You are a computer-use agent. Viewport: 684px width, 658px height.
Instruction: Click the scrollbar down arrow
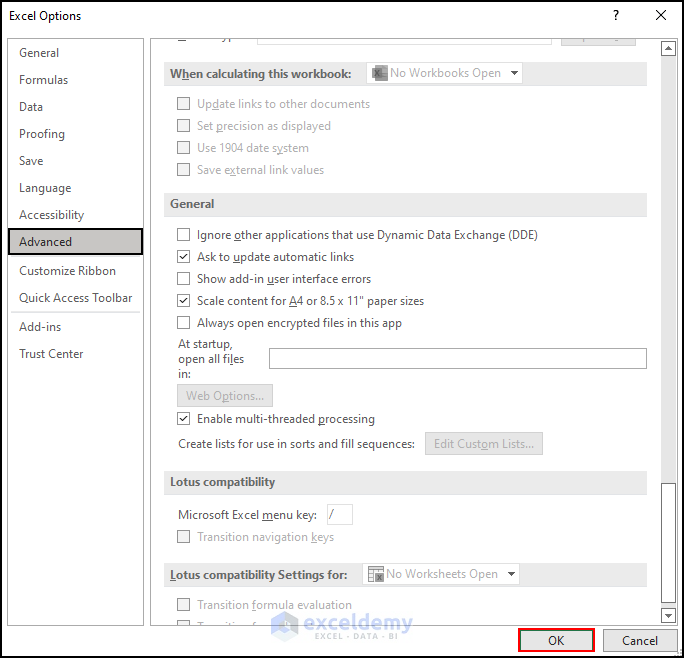click(668, 615)
